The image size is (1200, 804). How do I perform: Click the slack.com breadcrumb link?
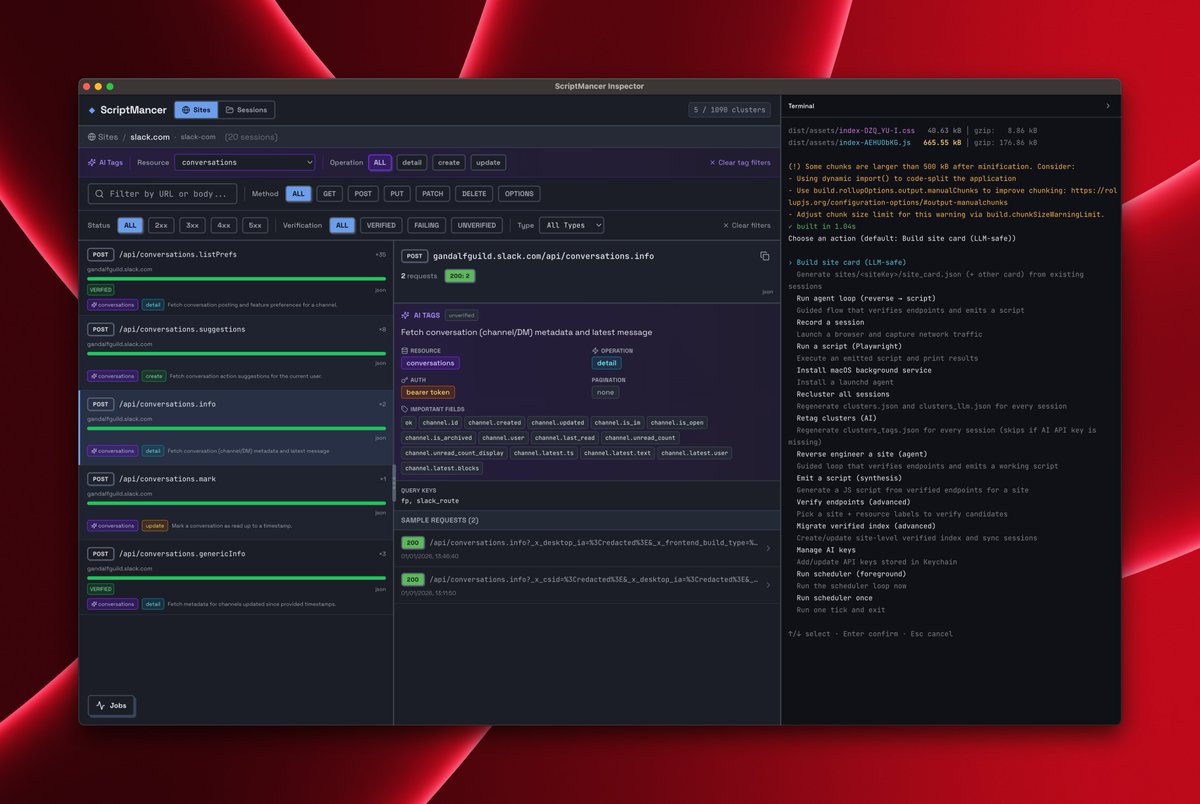pos(150,137)
